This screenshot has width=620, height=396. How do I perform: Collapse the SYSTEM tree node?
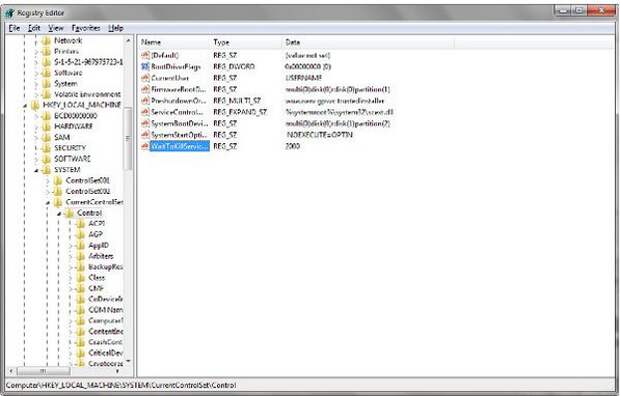click(36, 170)
